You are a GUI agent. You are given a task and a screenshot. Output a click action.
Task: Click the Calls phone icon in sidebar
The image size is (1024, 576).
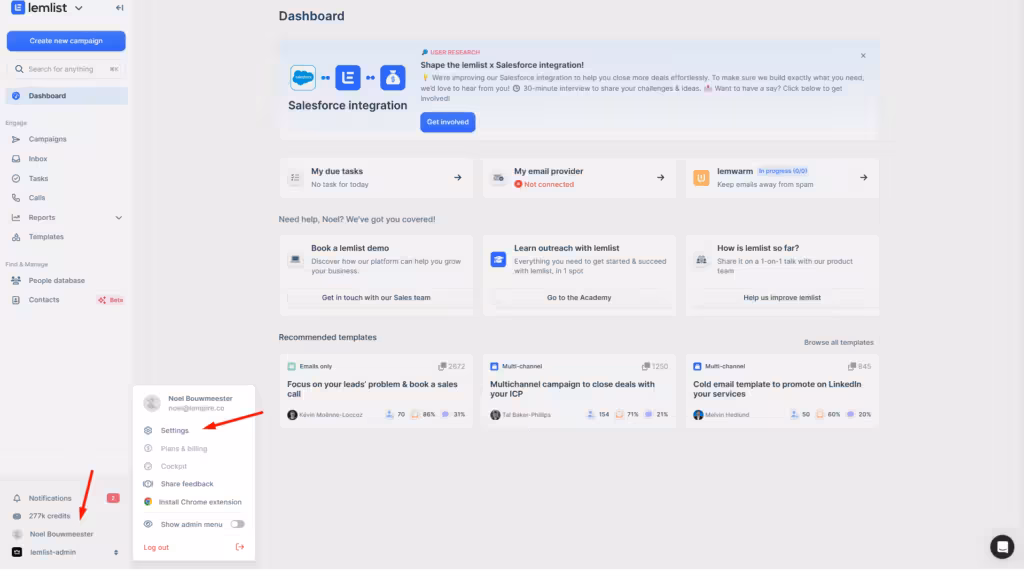[16, 198]
